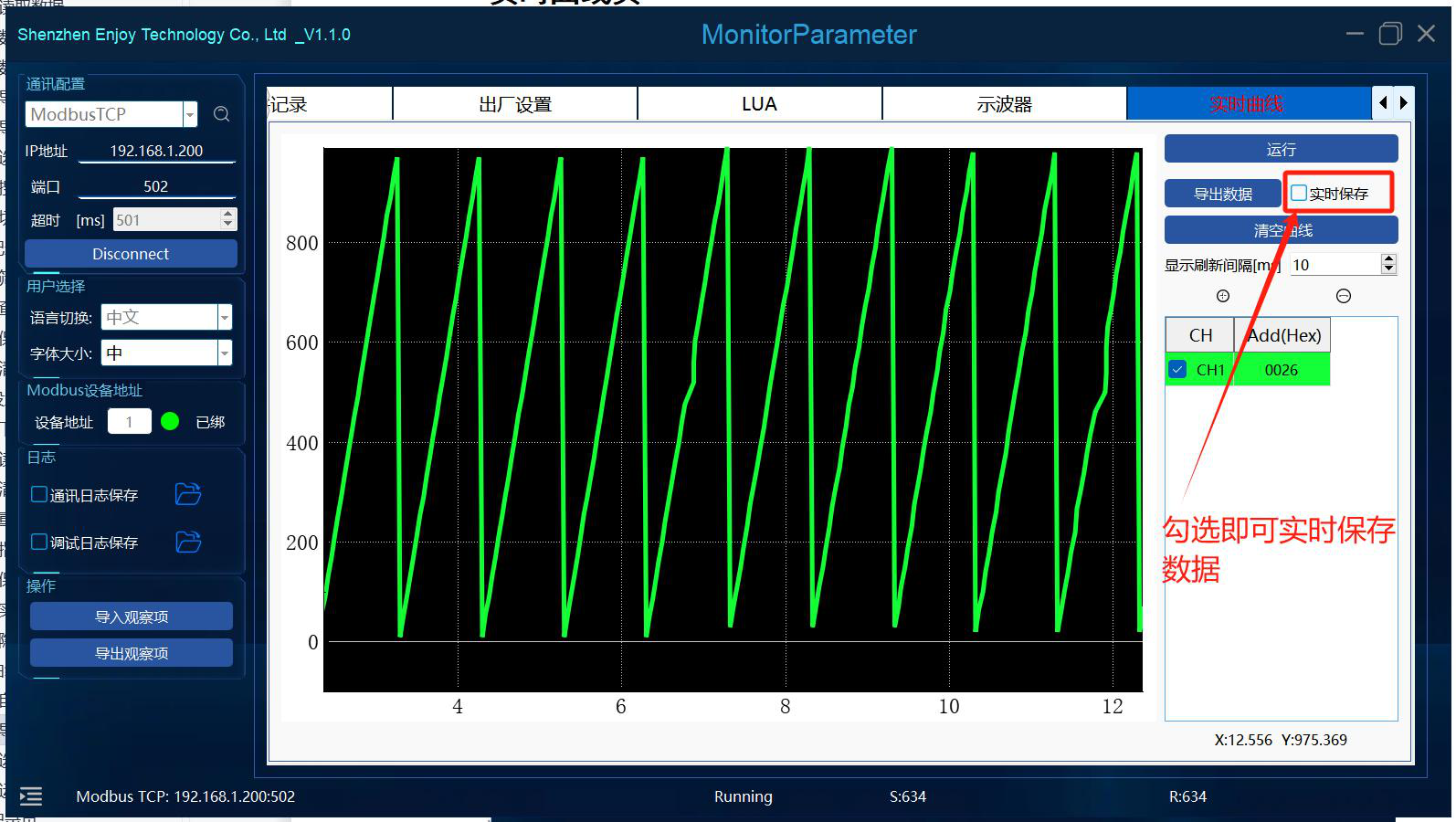Click the zoom-in plus circle icon
The width and height of the screenshot is (1456, 822).
click(x=1223, y=296)
